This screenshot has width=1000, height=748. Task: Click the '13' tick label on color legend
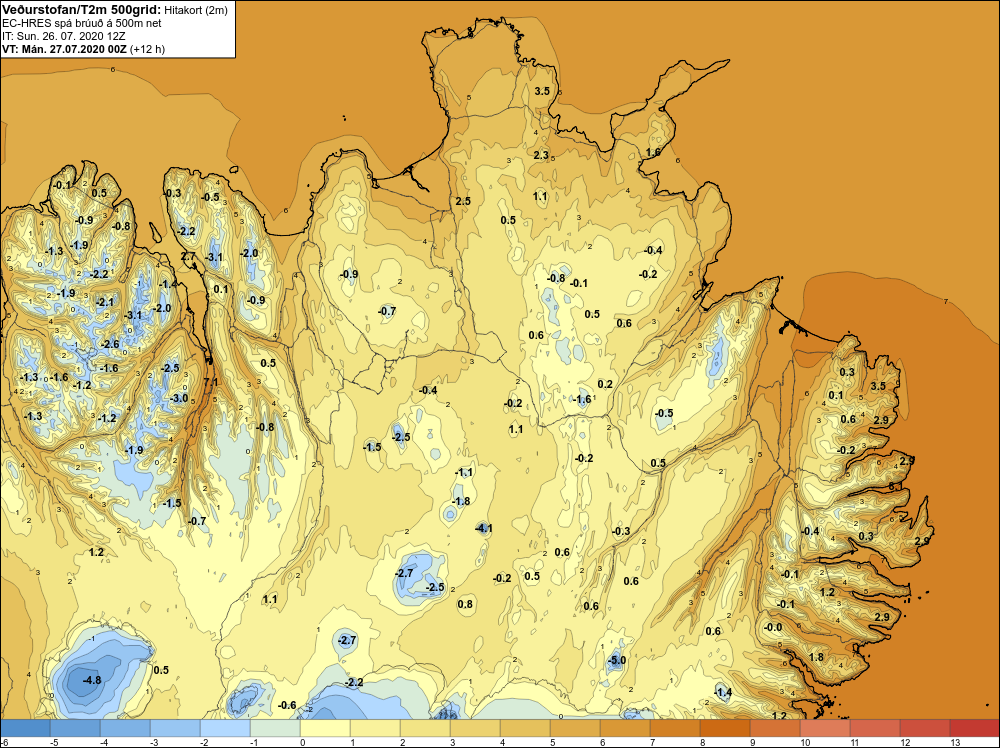coord(955,742)
